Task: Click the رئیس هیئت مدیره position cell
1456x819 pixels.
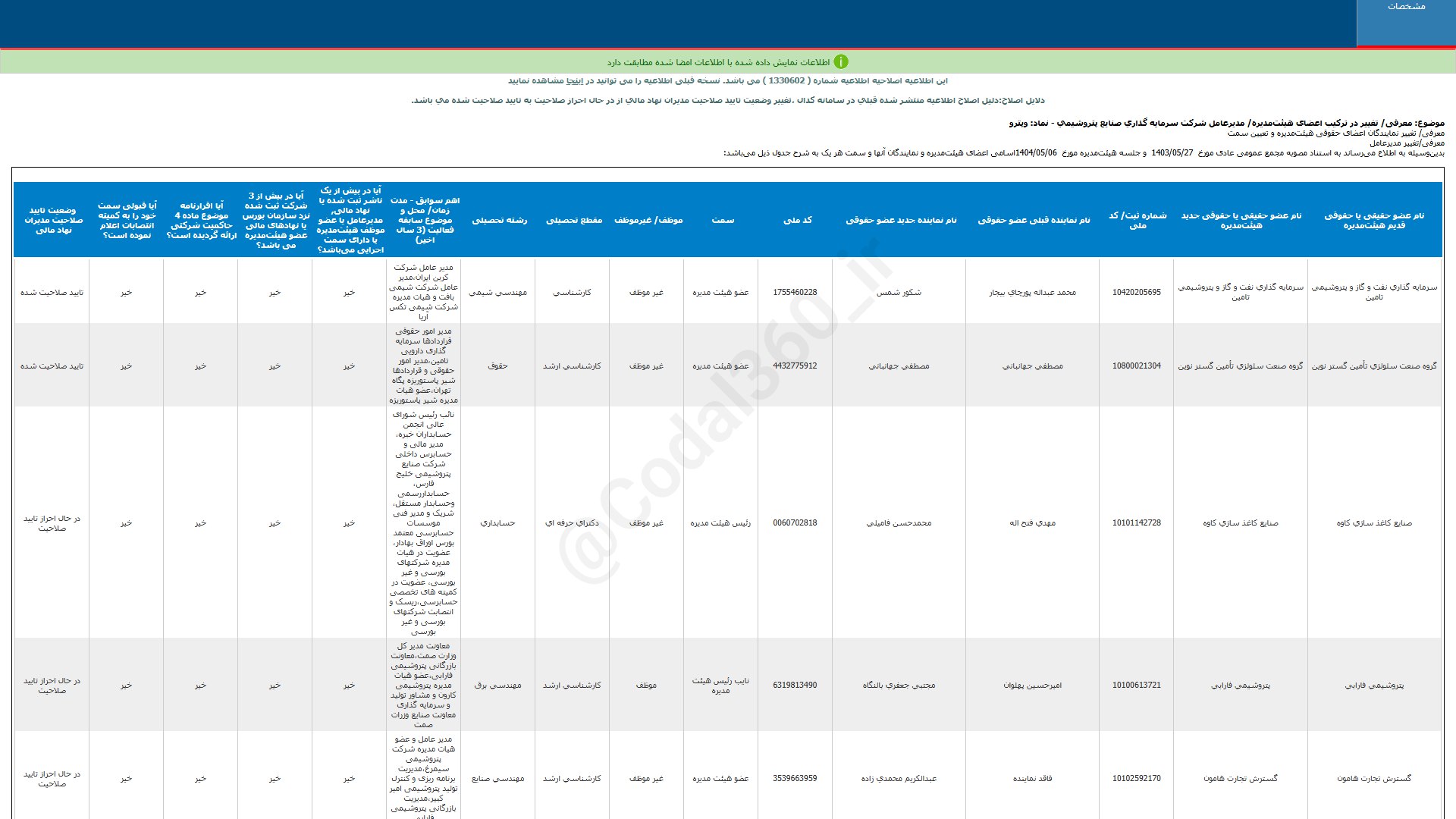Action: coord(720,523)
